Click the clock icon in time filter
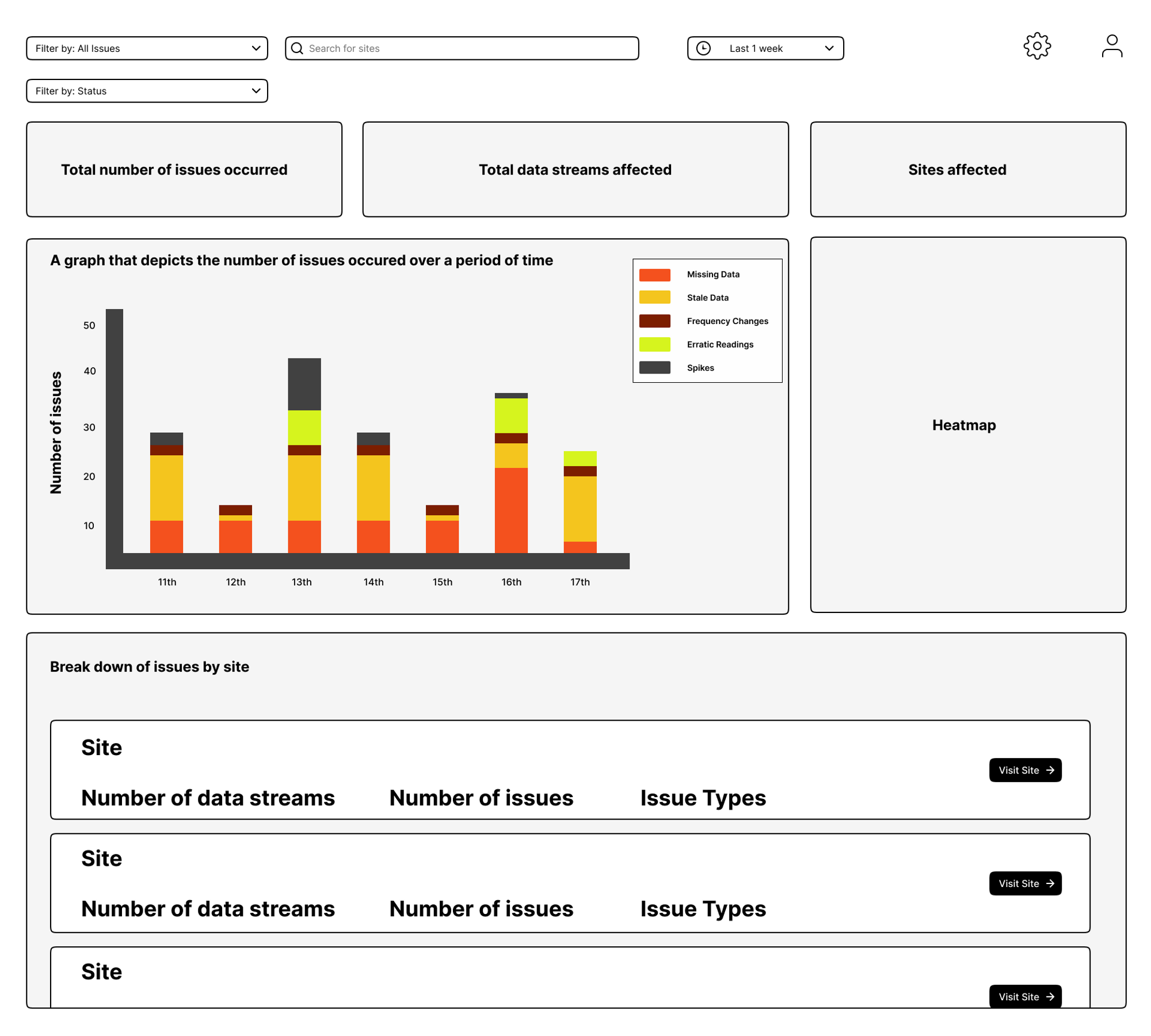Image resolution: width=1151 pixels, height=1036 pixels. pyautogui.click(x=703, y=48)
